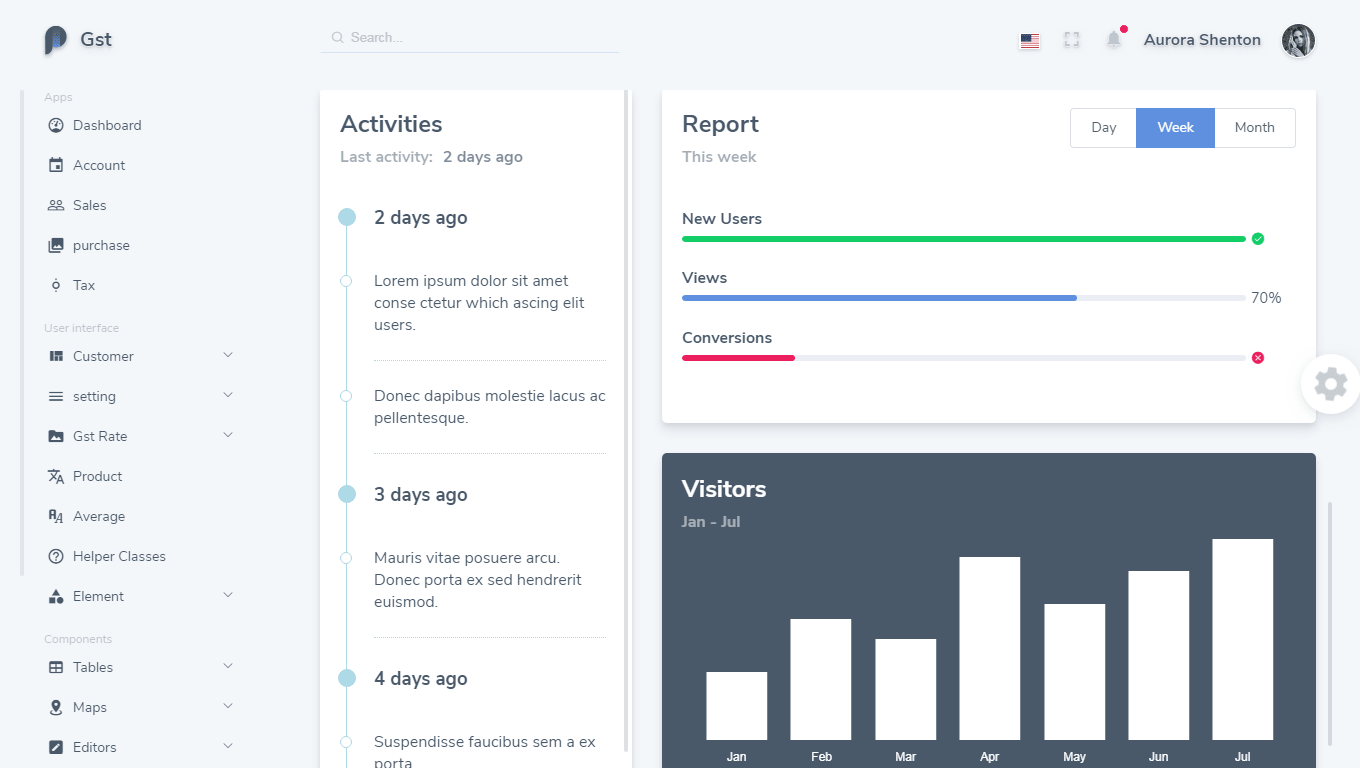Screen dimensions: 1360x768
Task: Expand the Maps submenu chevron
Action: click(x=228, y=706)
